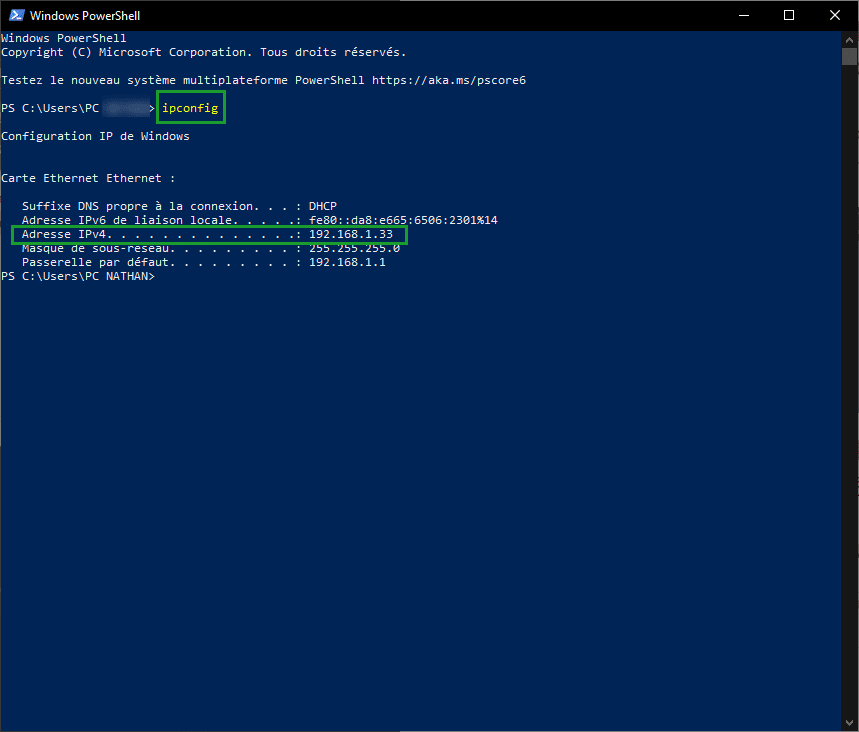Click 'Carte Ethernet Ethernet :' heading
Image resolution: width=859 pixels, height=732 pixels.
click(88, 178)
